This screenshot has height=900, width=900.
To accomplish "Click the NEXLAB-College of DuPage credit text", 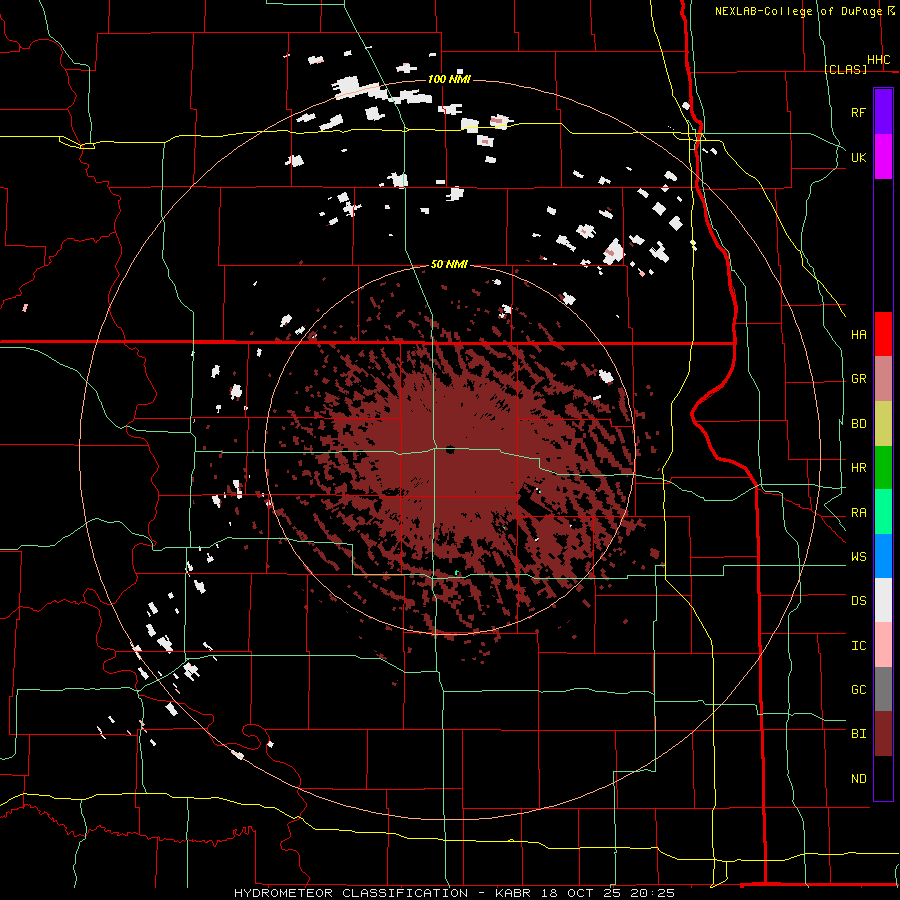I will (x=798, y=11).
